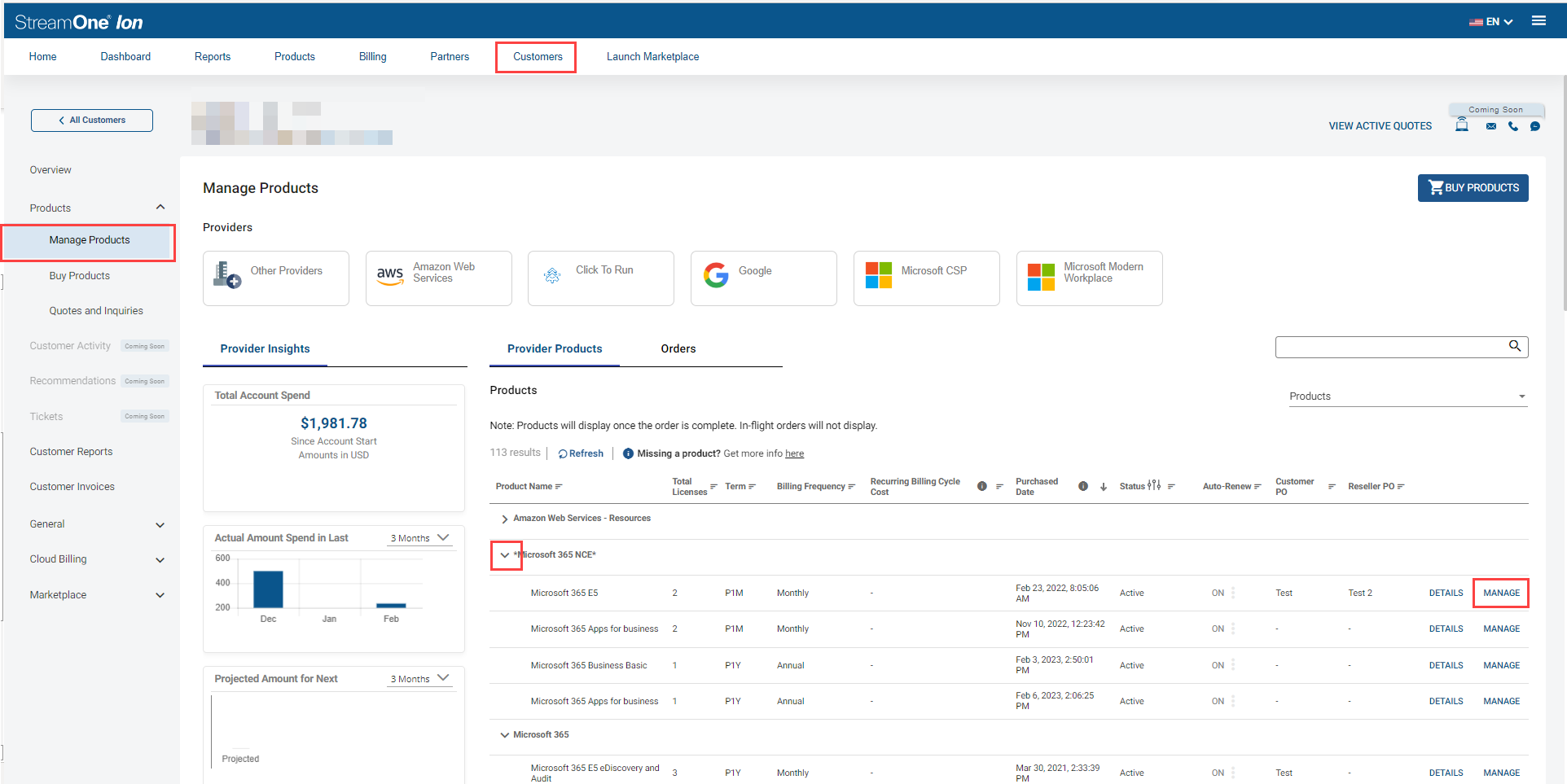Click the Missing a product info icon
1567x784 pixels.
point(628,453)
